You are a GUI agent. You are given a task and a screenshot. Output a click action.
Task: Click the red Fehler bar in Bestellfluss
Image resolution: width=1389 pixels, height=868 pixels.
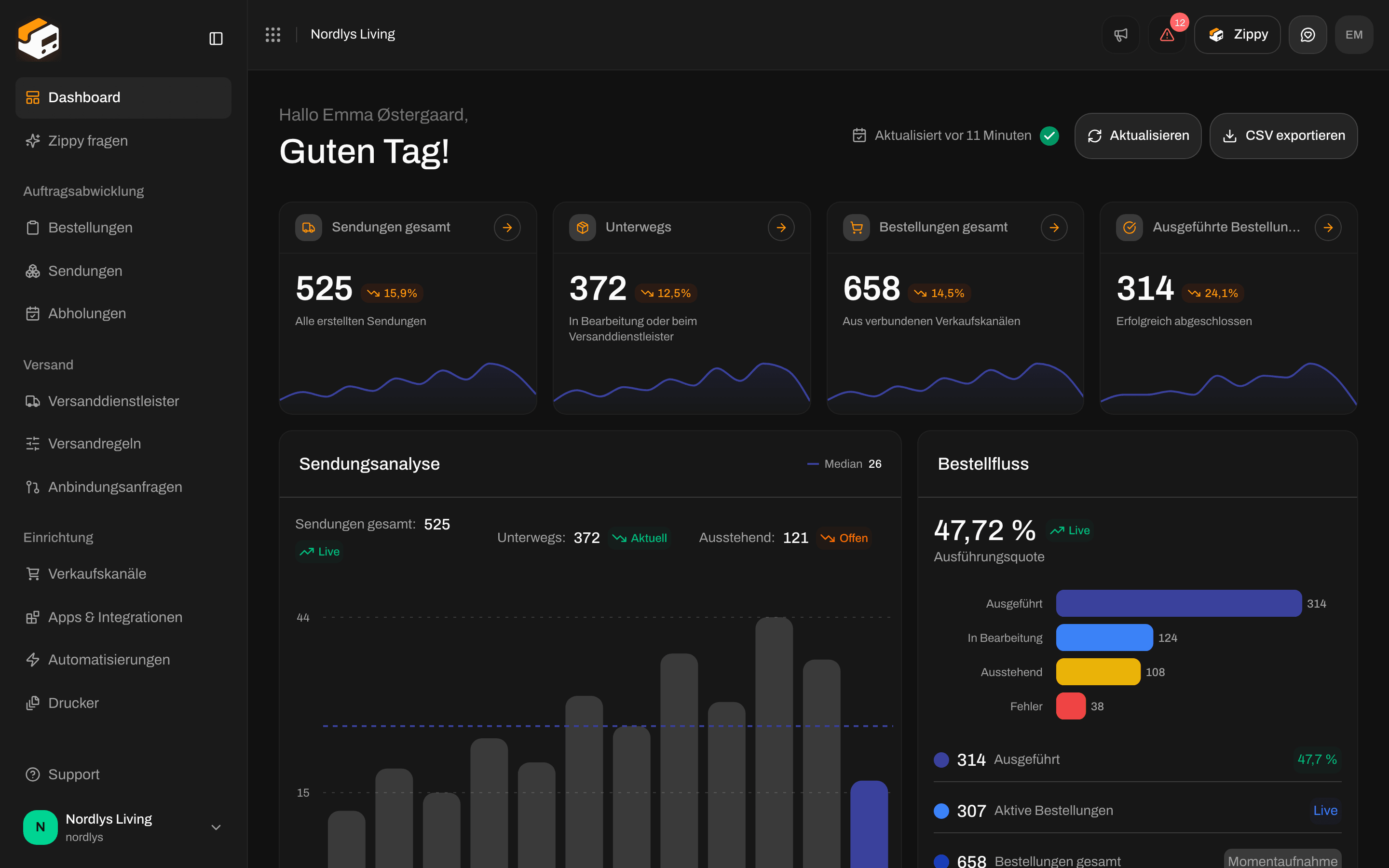tap(1071, 706)
